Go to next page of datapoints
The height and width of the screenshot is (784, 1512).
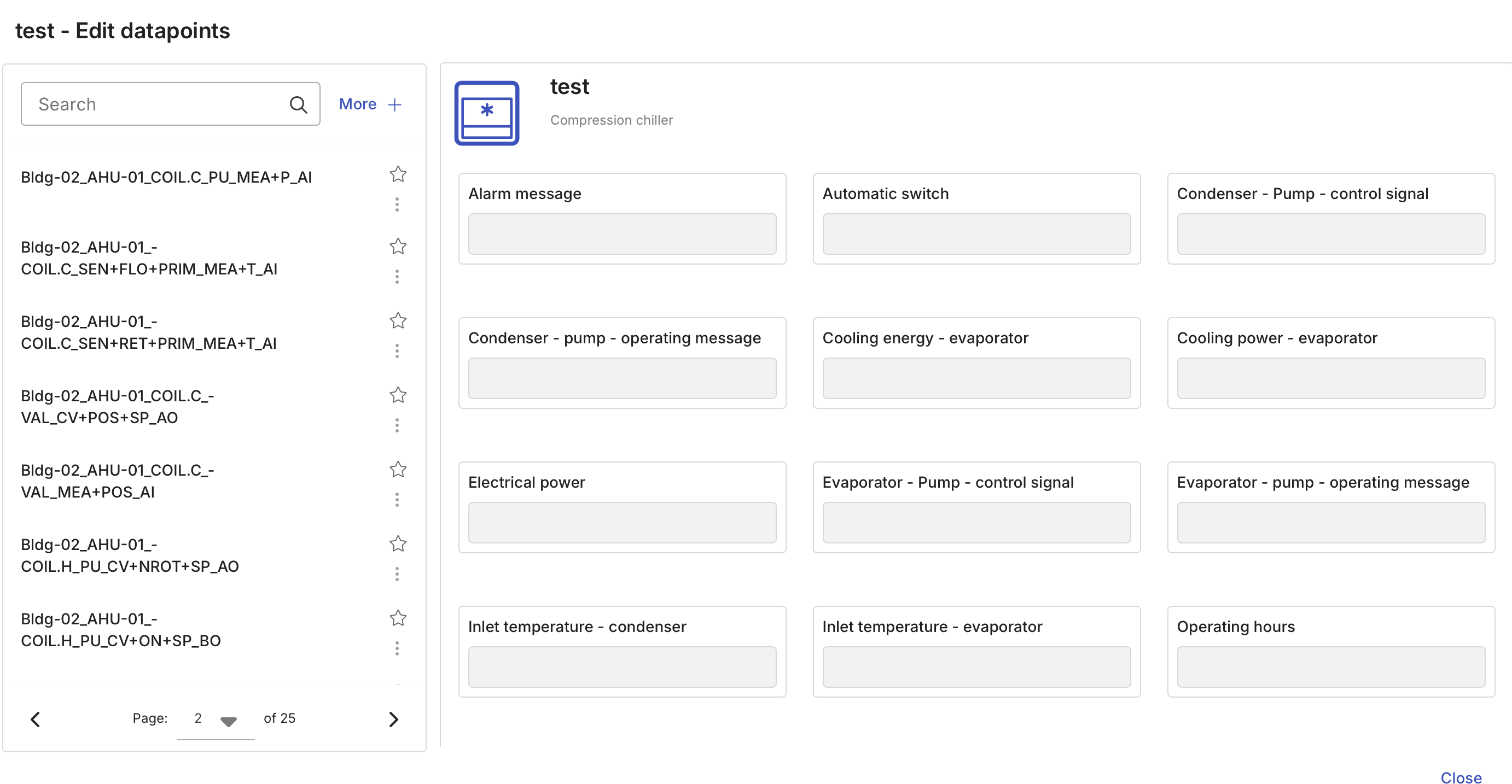(x=393, y=719)
